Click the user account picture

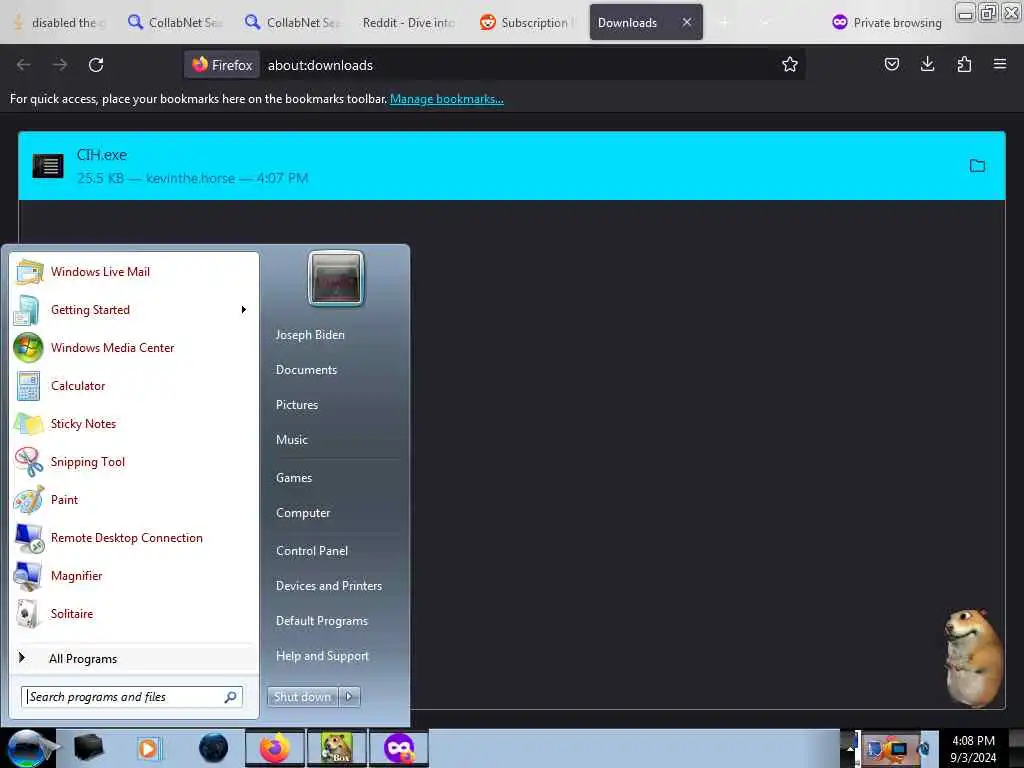click(336, 278)
